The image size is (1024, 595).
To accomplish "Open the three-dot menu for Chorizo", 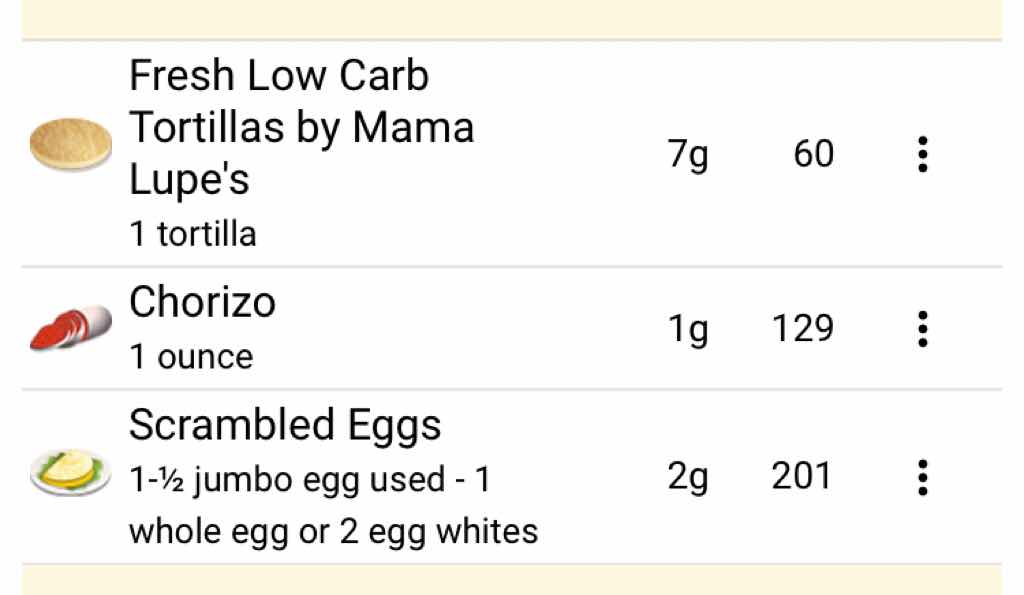I will click(x=922, y=328).
